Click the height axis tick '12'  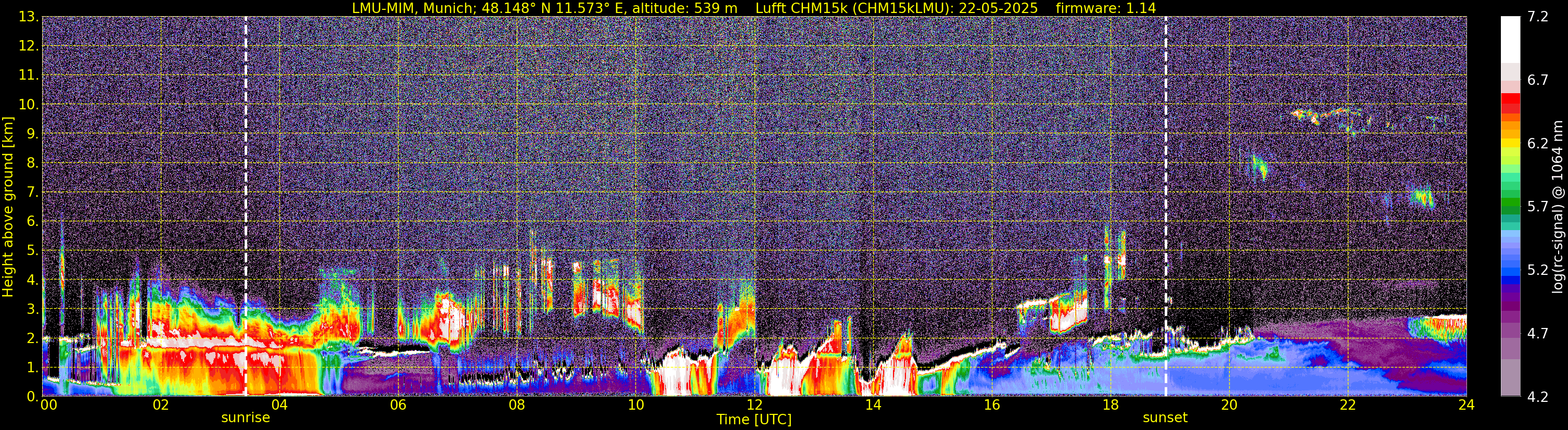tap(28, 46)
